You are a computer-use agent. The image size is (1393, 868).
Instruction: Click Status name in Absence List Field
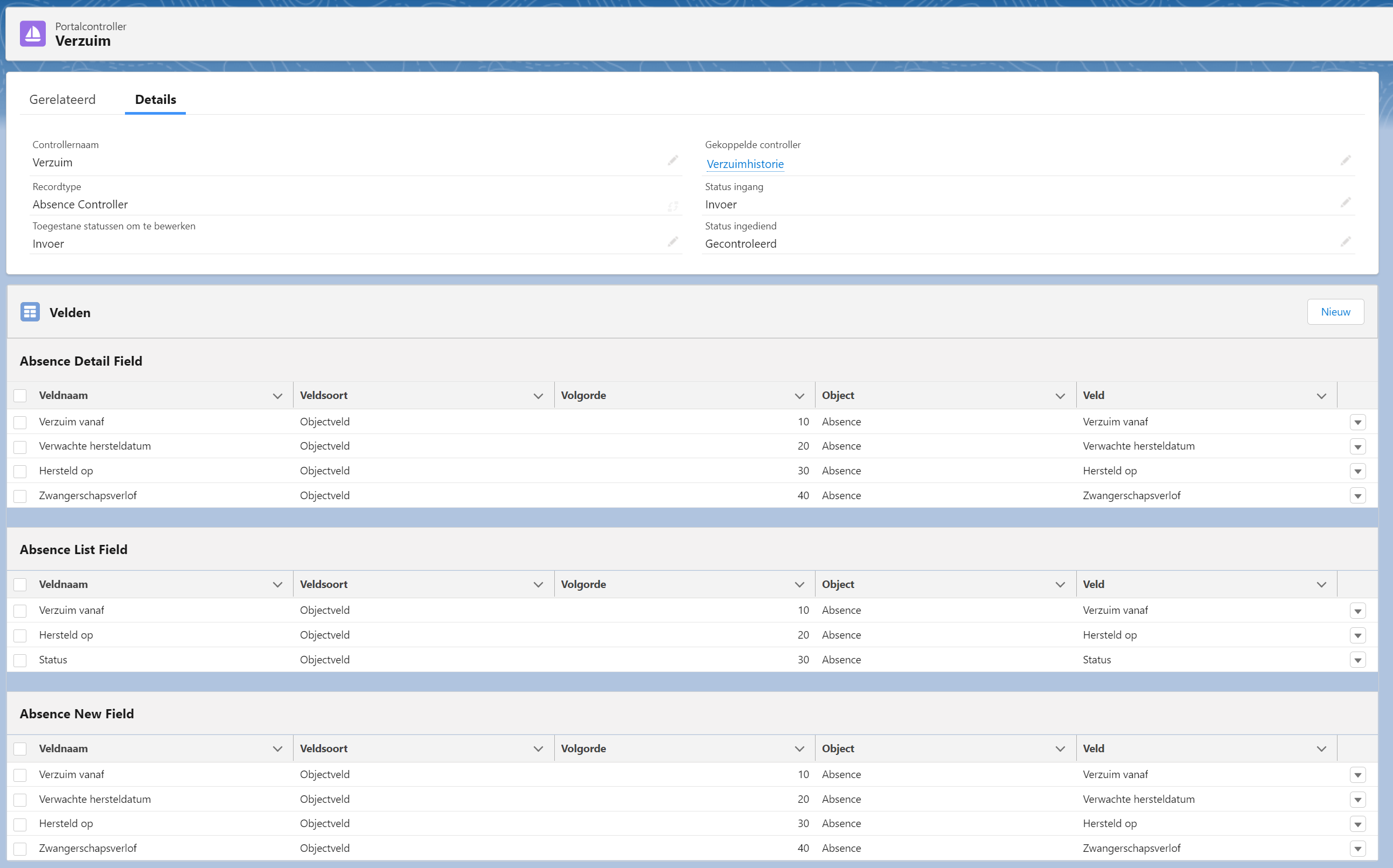[x=53, y=660]
